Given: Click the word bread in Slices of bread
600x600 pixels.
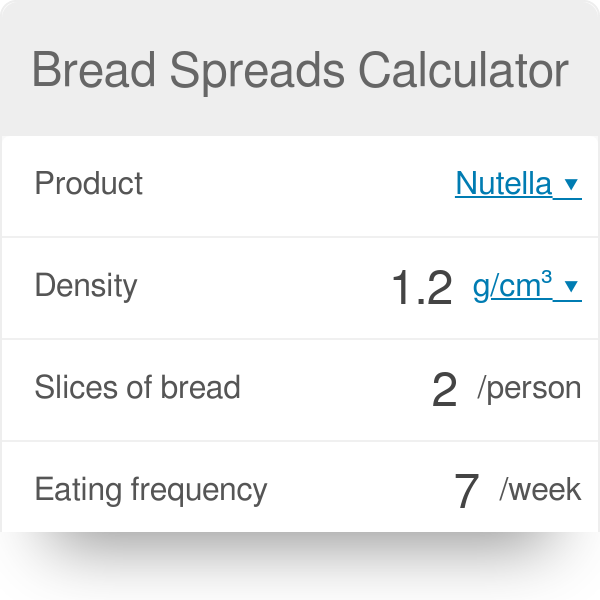Looking at the screenshot, I should tap(201, 388).
